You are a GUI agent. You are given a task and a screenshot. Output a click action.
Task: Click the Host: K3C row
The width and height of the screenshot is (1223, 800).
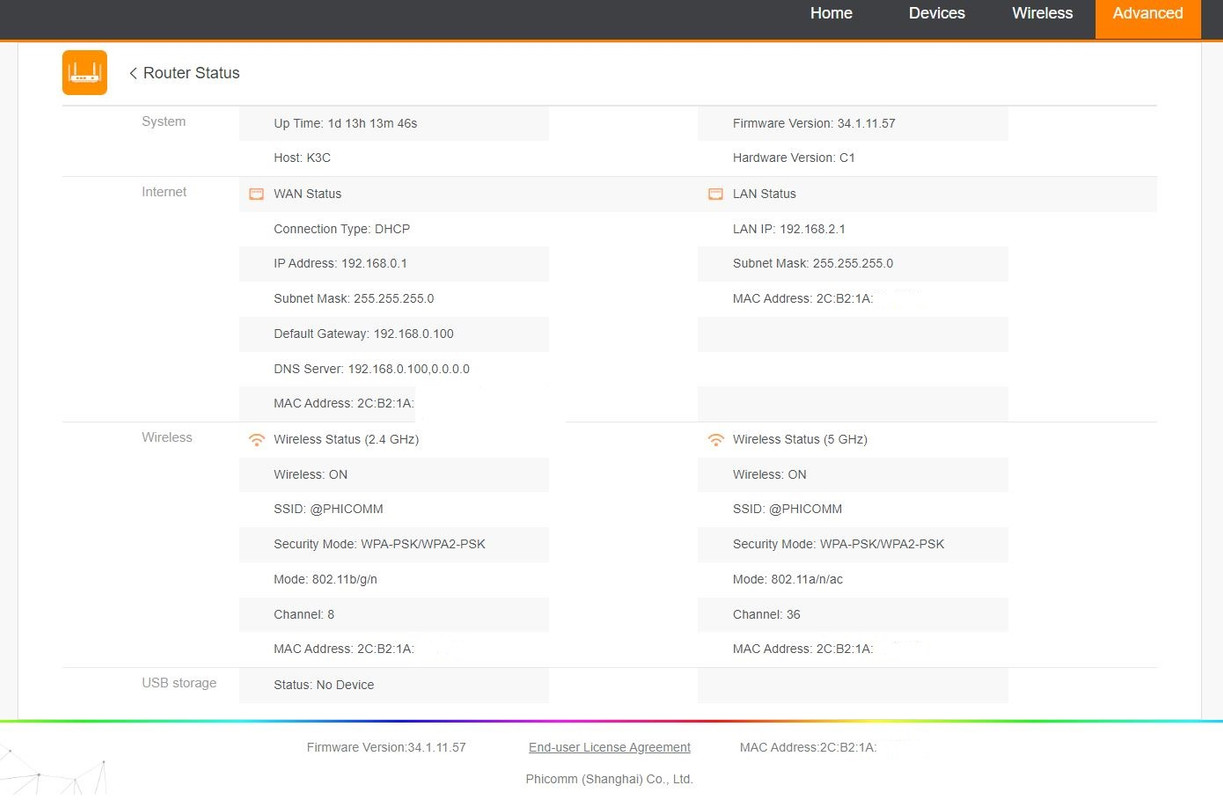coord(394,158)
